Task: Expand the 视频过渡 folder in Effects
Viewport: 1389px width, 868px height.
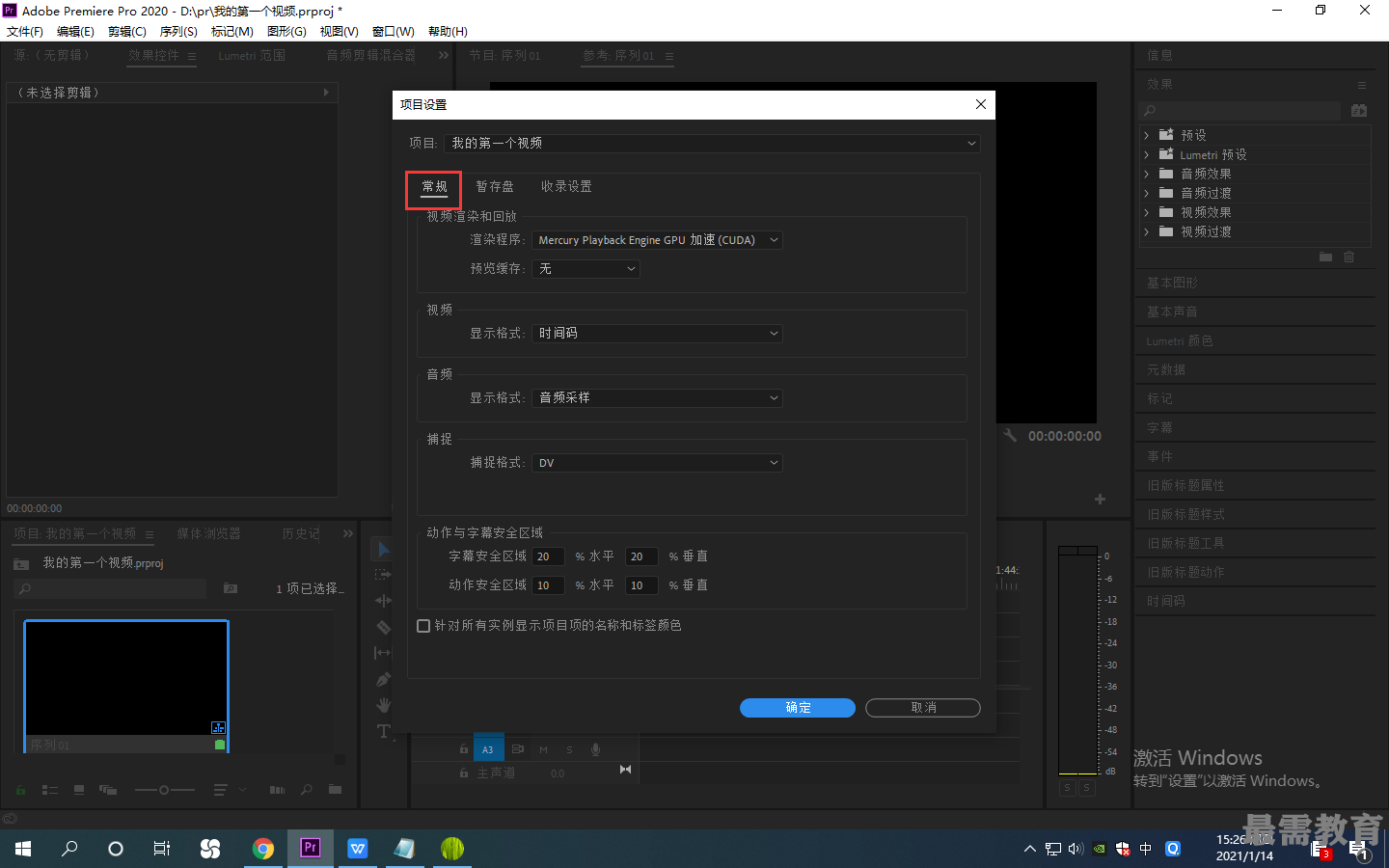Action: tap(1147, 231)
